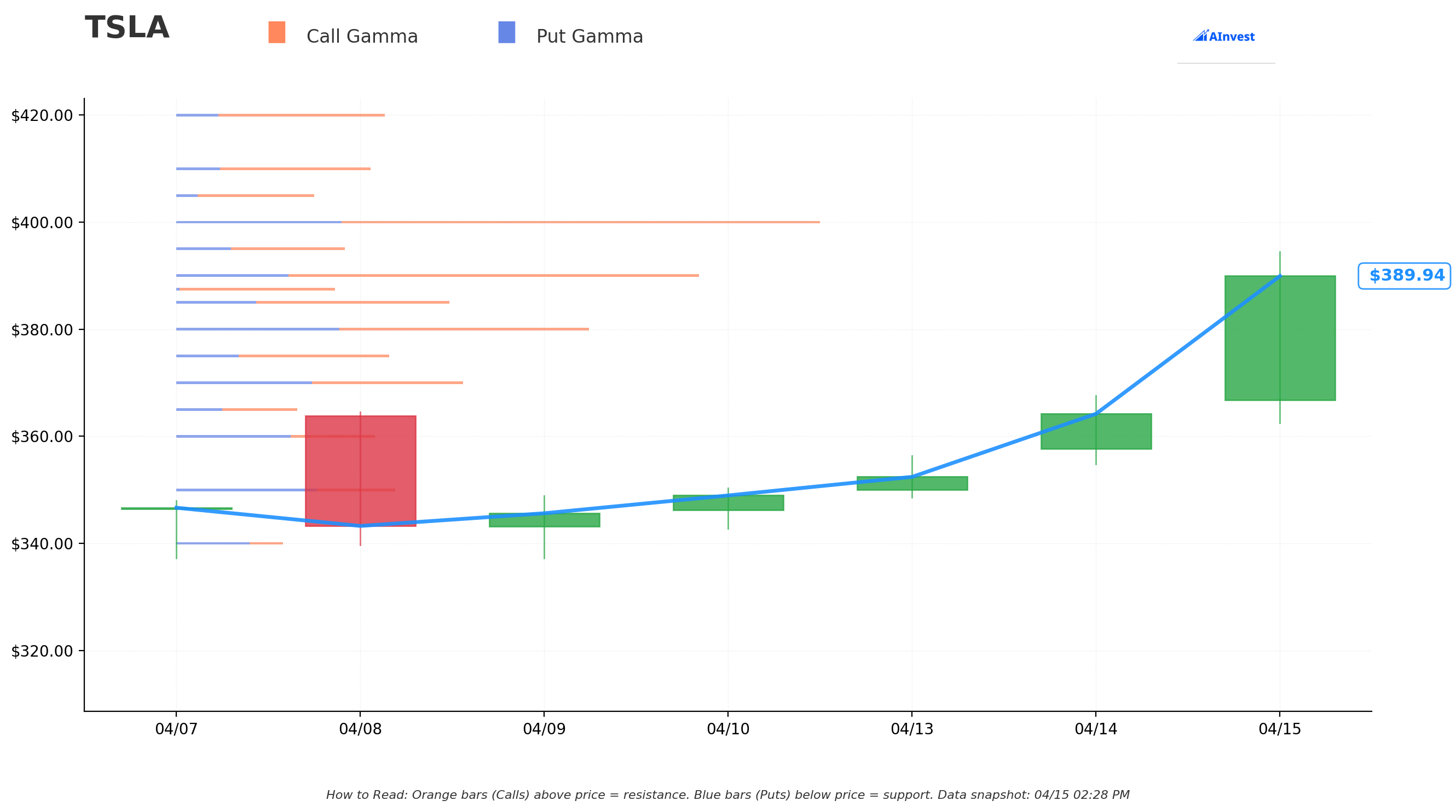Image resolution: width=1456 pixels, height=812 pixels.
Task: Click the red 04/08 candlestick body
Action: 361,471
